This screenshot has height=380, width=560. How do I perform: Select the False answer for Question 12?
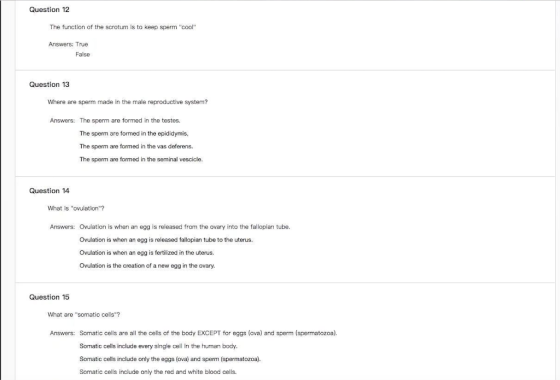[x=82, y=54]
